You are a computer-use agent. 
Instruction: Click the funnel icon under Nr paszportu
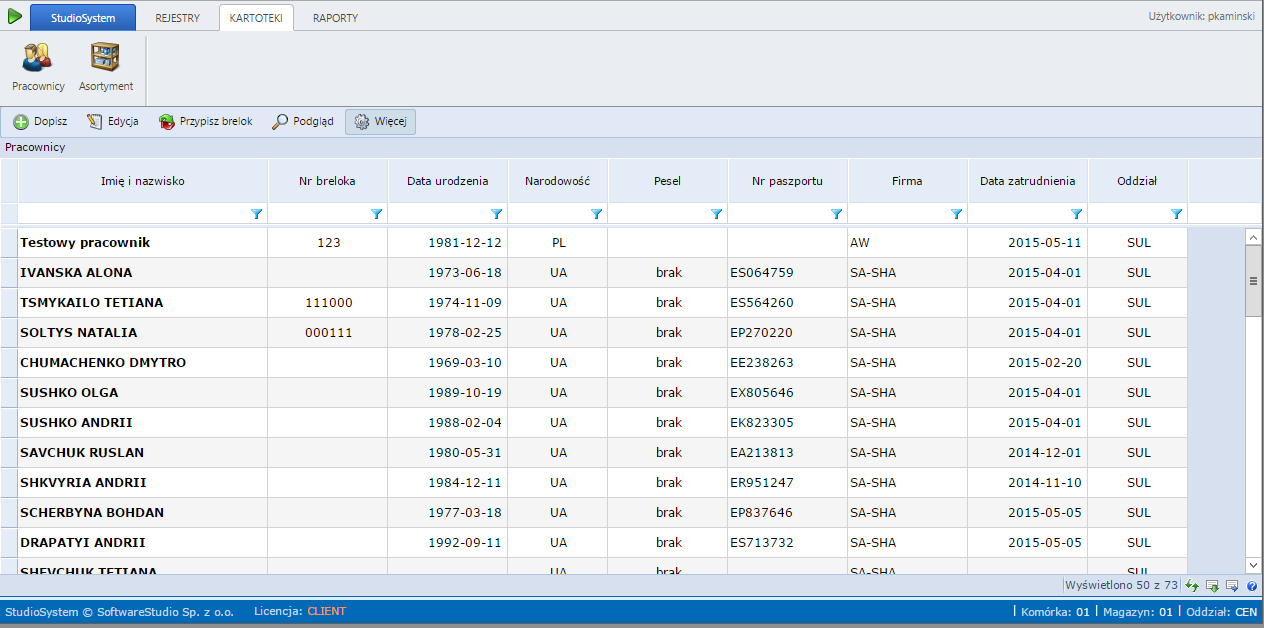click(x=837, y=214)
